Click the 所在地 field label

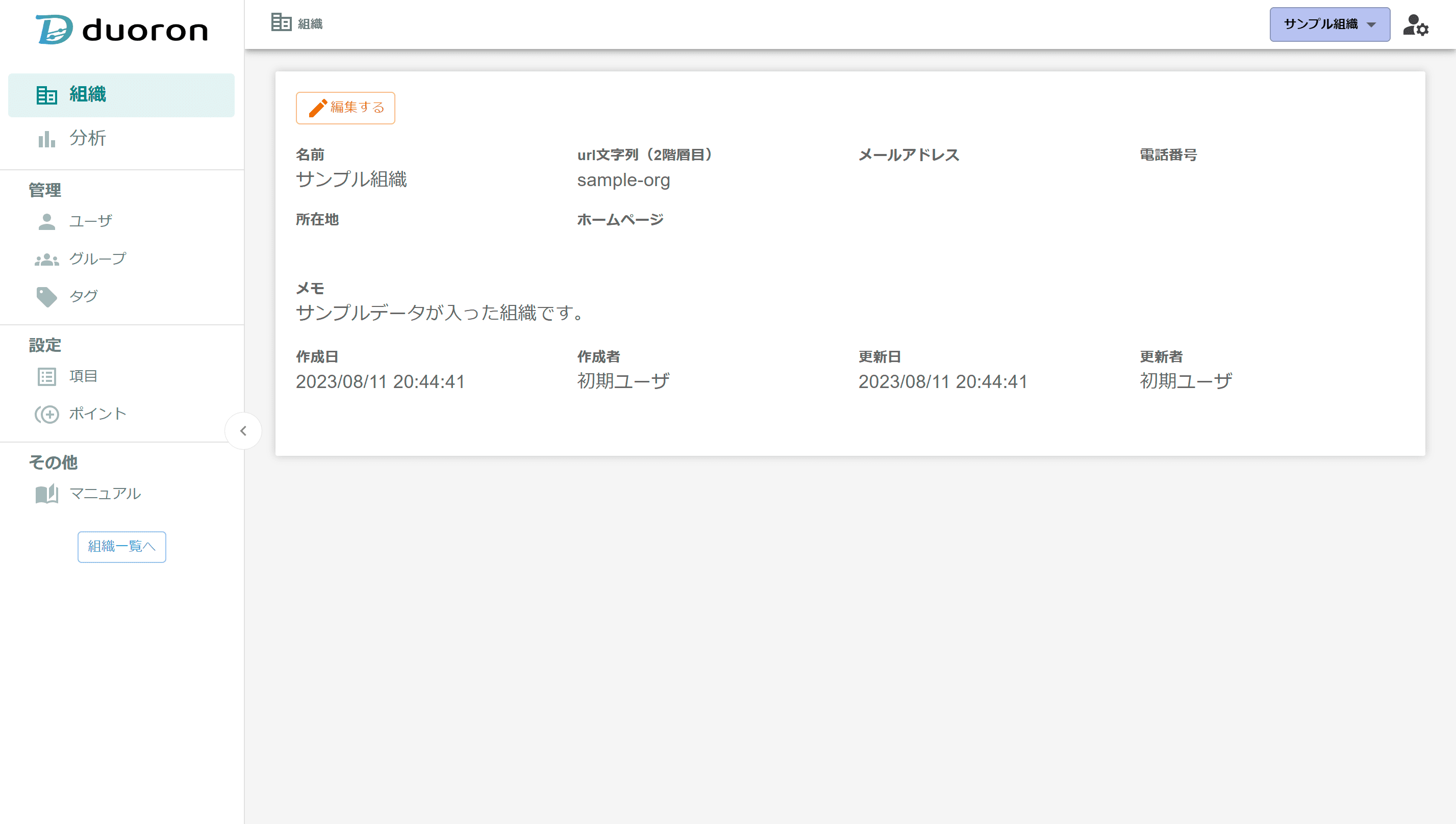(317, 220)
